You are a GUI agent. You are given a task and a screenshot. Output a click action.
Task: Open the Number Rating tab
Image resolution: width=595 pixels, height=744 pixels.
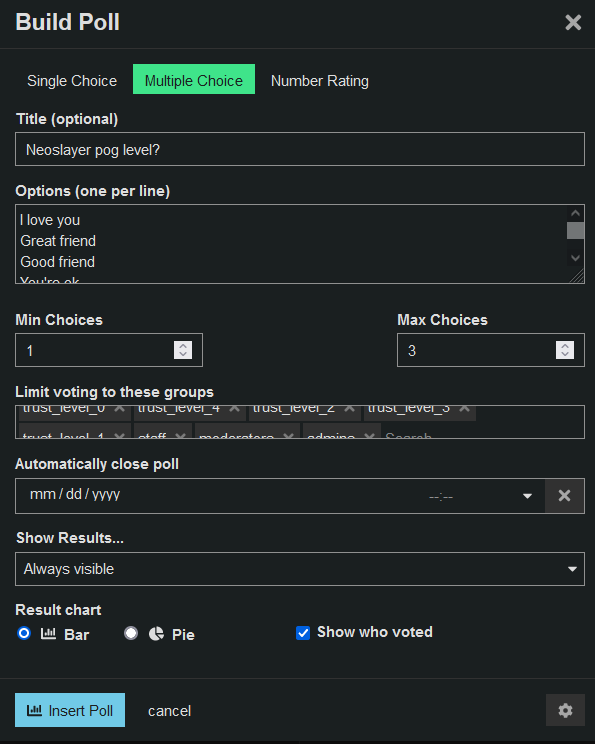[x=319, y=80]
